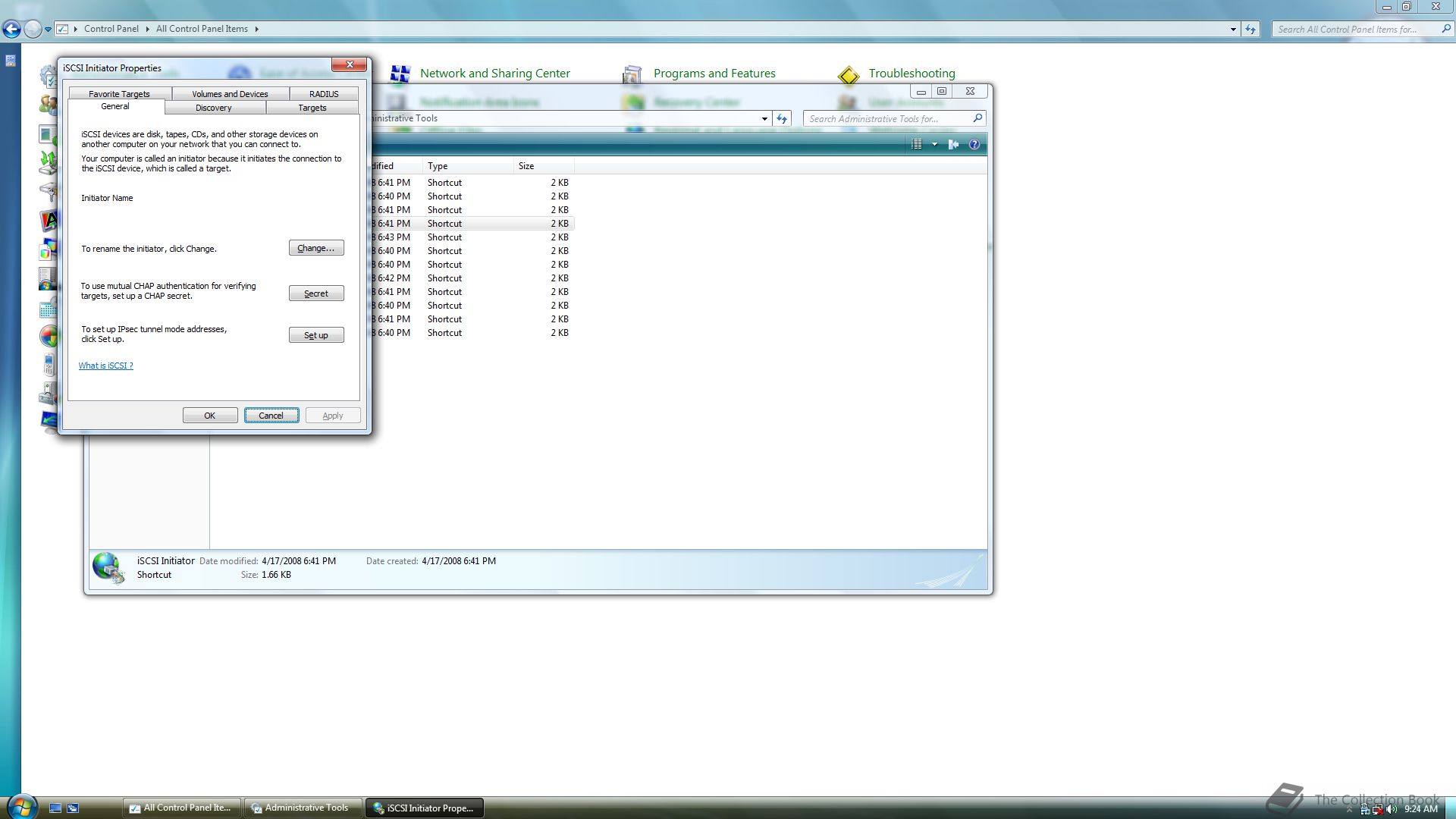The height and width of the screenshot is (819, 1456).
Task: Expand the arrow after All Control Panel Items
Action: click(256, 29)
